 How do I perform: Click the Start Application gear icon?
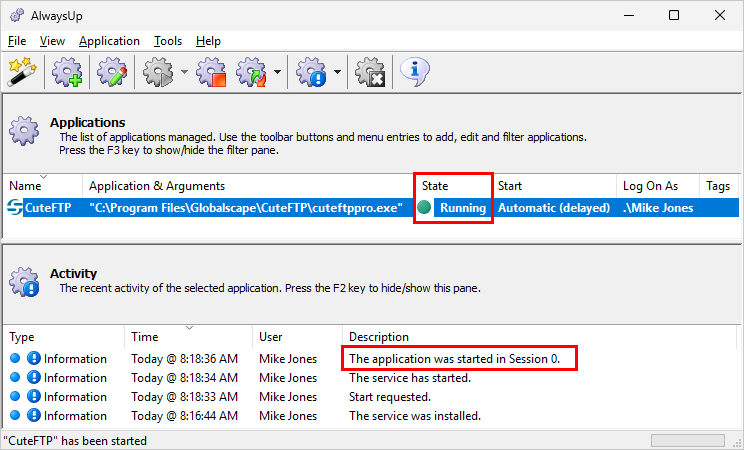pos(158,72)
